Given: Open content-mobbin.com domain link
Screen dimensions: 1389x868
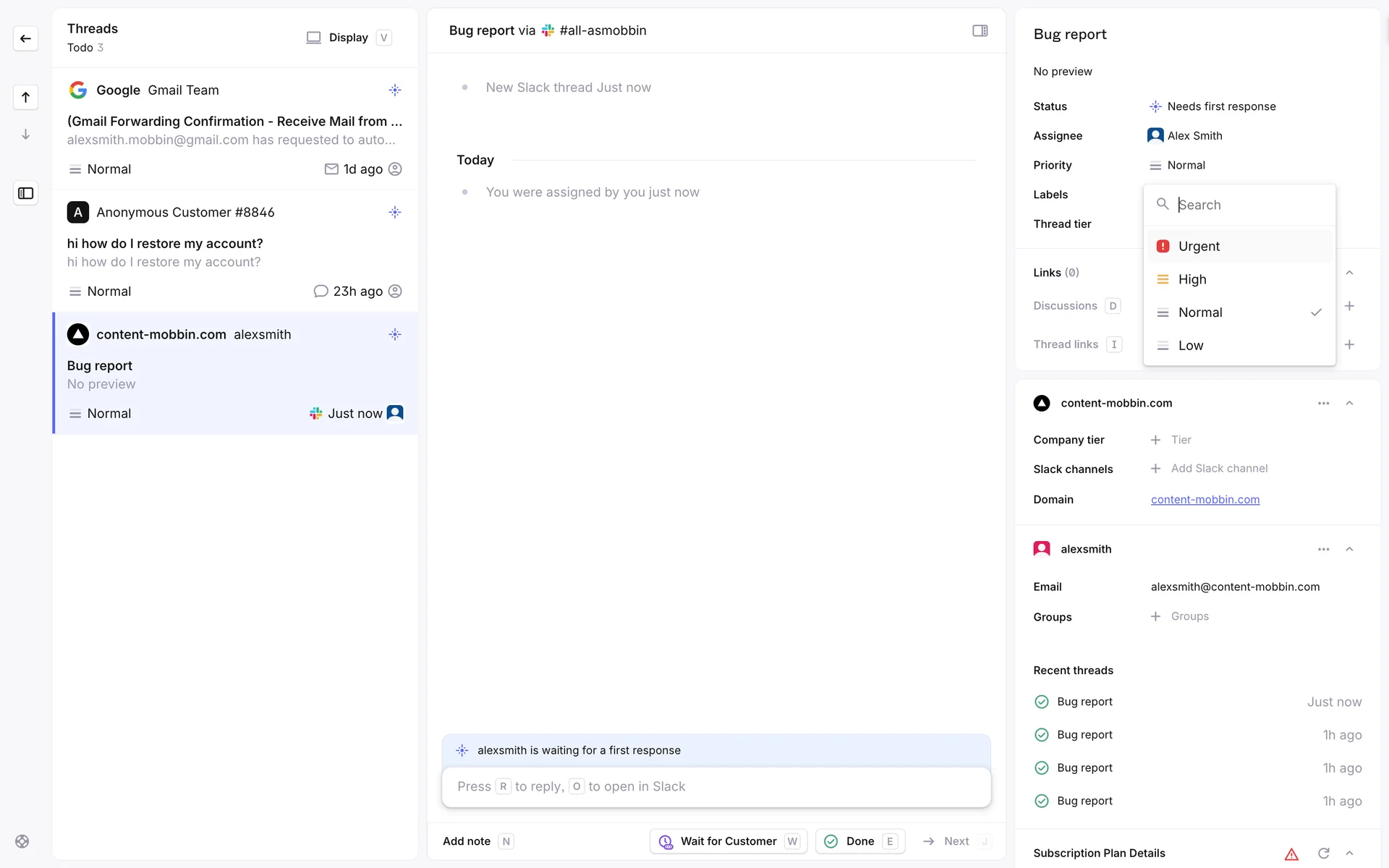Looking at the screenshot, I should pyautogui.click(x=1205, y=499).
